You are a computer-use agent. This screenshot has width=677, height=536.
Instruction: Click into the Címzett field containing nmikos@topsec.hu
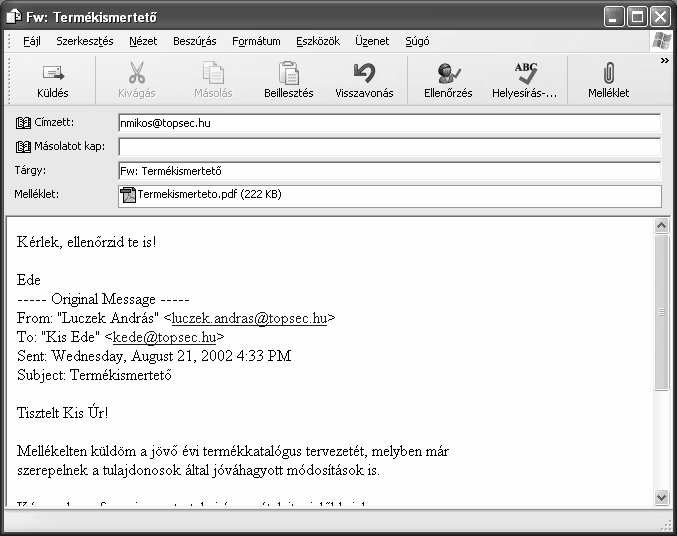[389, 123]
